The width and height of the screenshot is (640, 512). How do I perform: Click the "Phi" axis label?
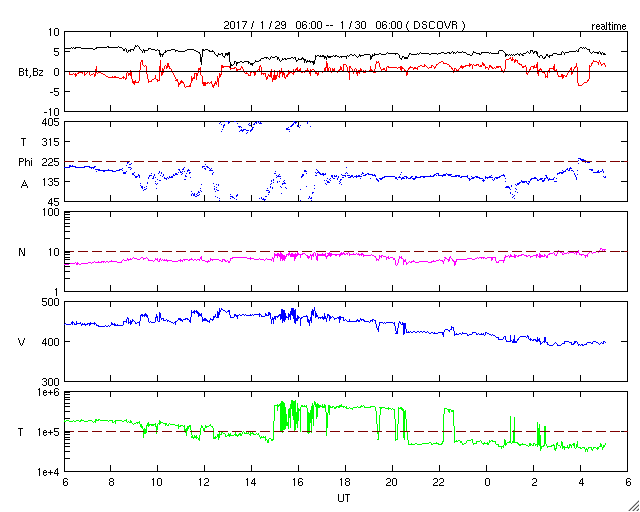25,162
